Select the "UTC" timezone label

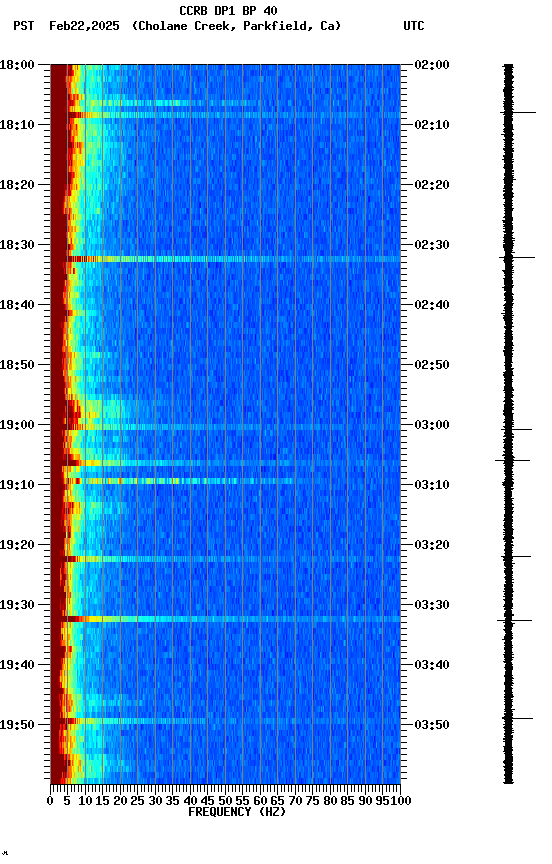(414, 26)
